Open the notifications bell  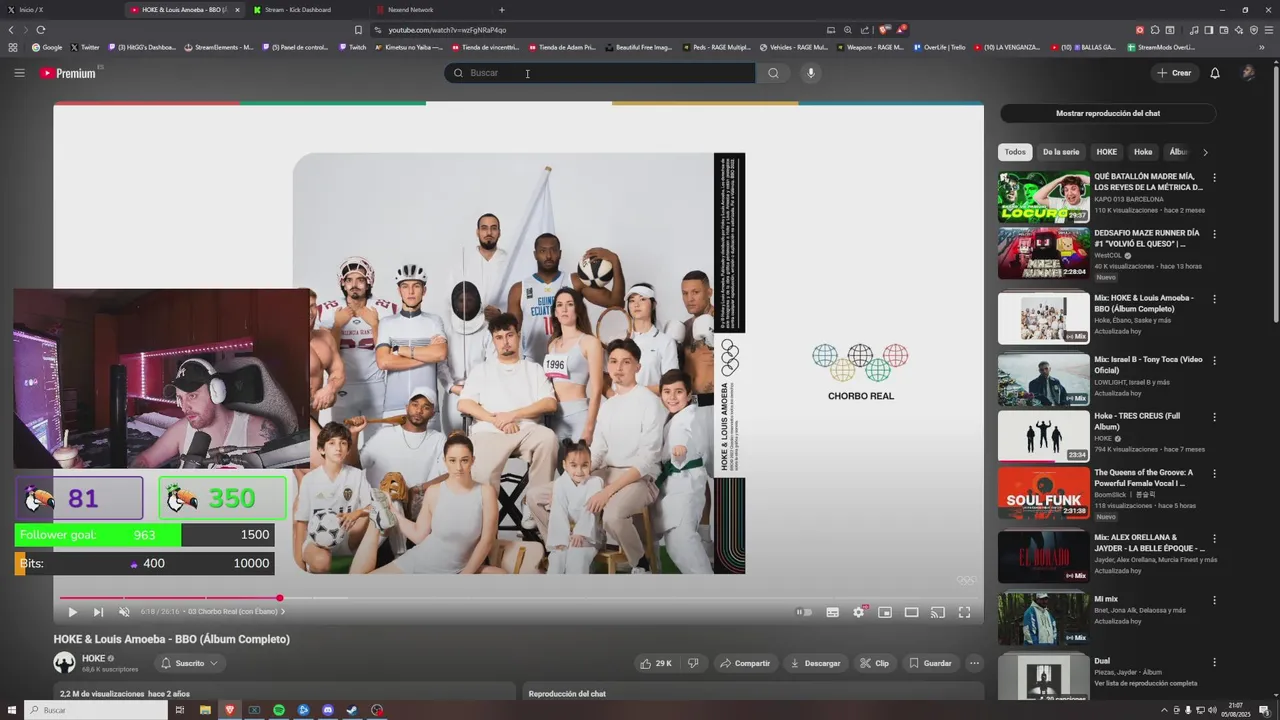(x=1215, y=73)
